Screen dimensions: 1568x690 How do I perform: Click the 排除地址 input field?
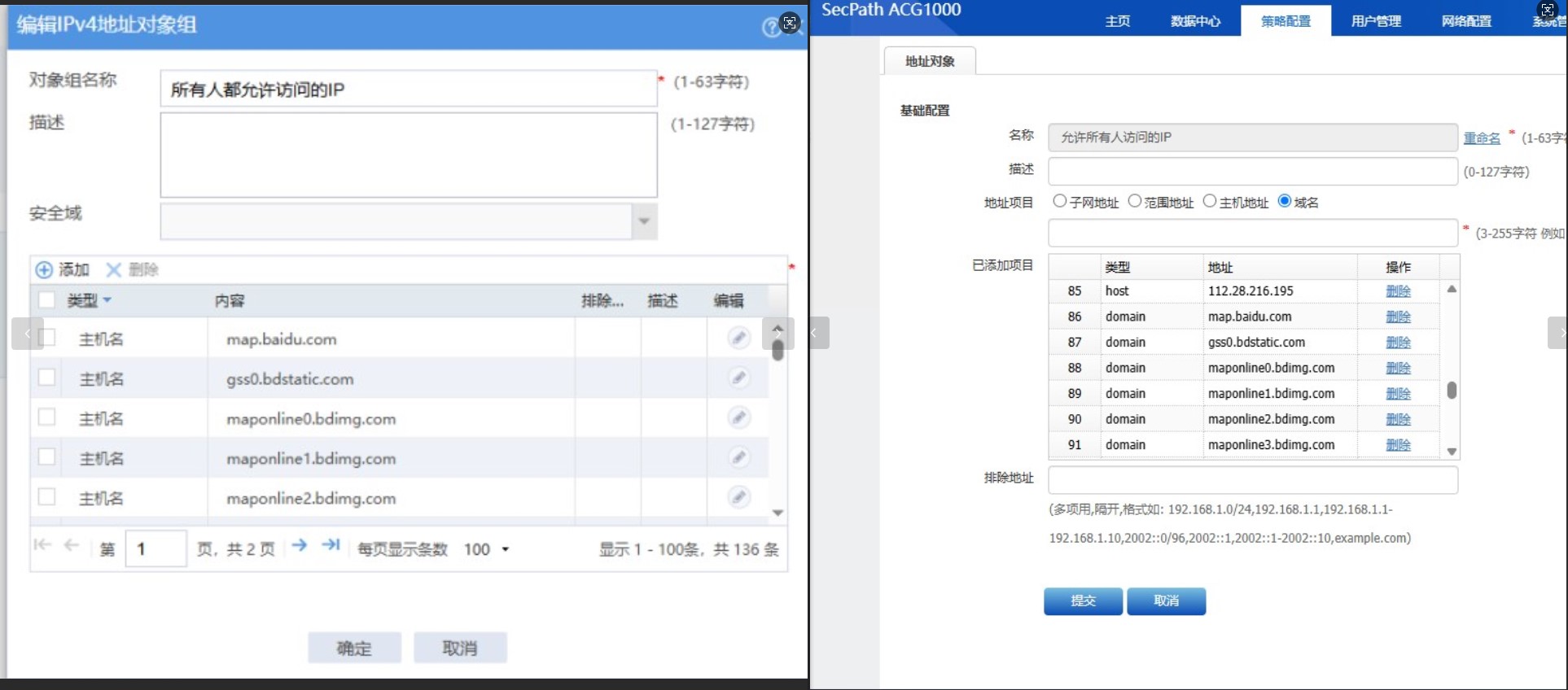pyautogui.click(x=1253, y=480)
